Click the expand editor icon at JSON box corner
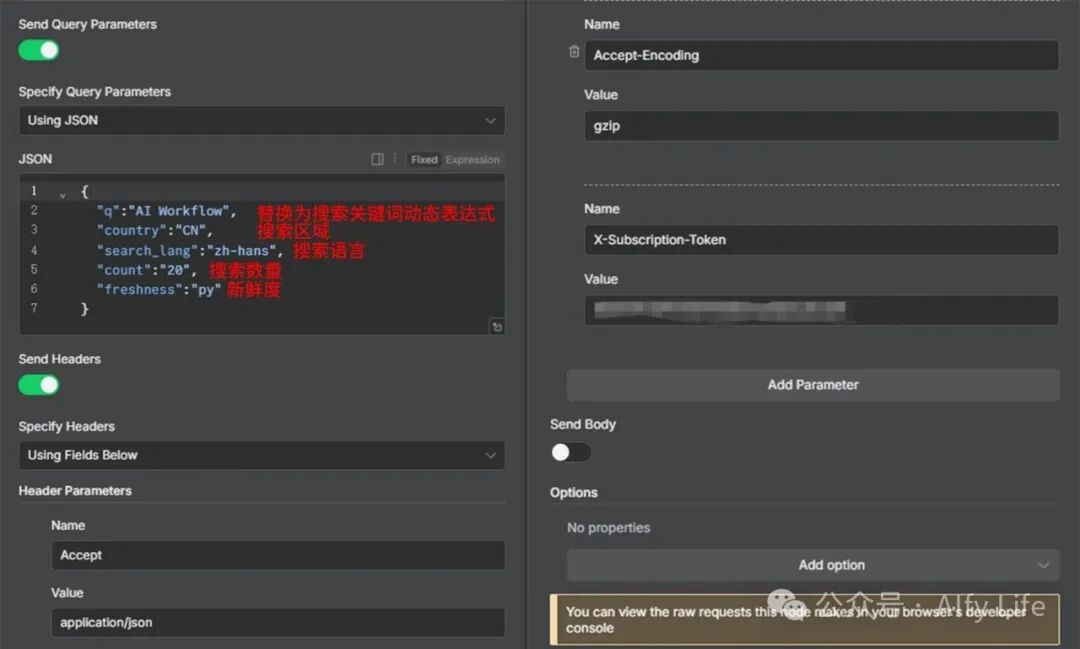1080x649 pixels. click(x=497, y=327)
